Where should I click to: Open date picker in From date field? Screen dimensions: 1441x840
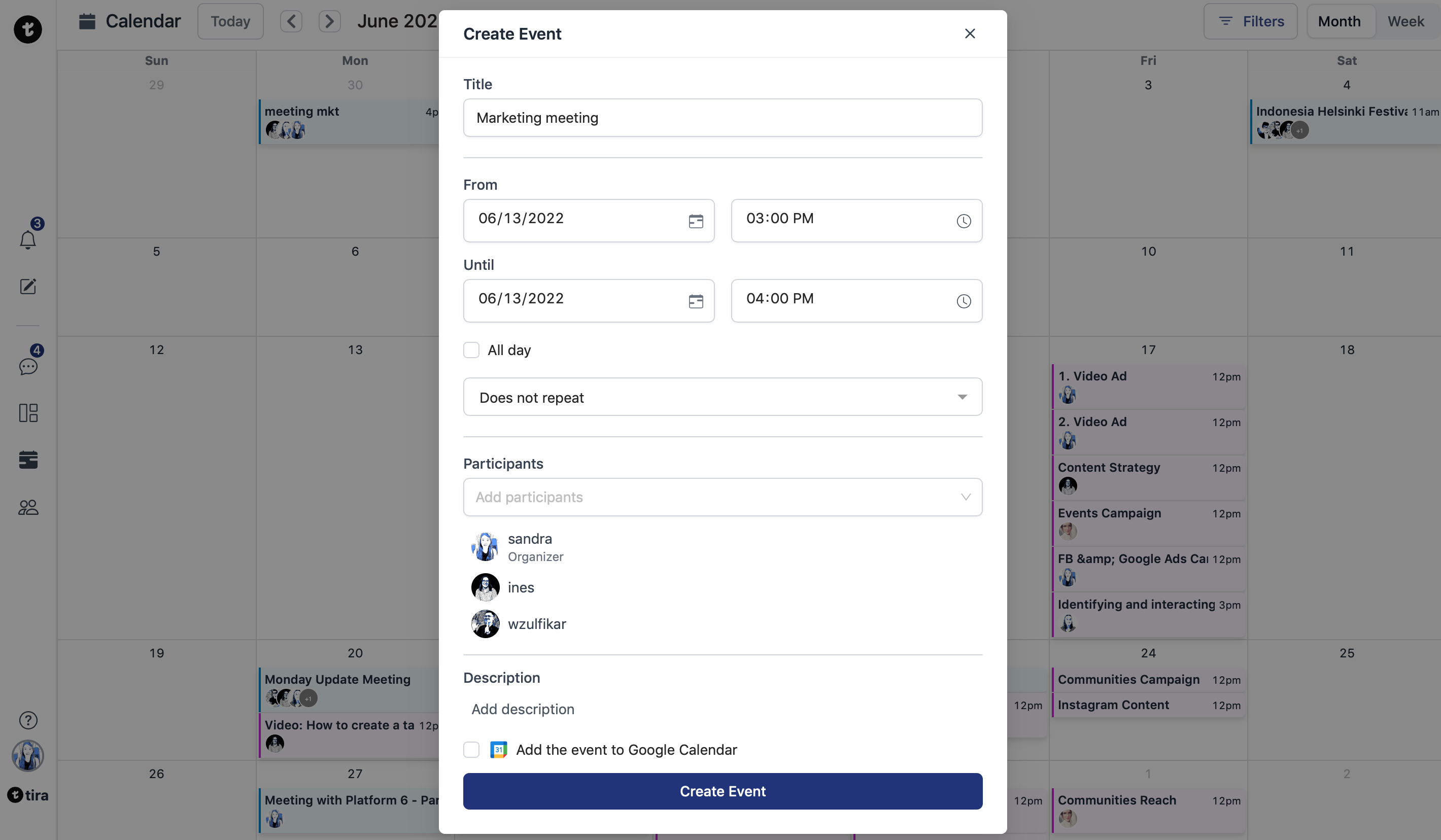coord(696,221)
